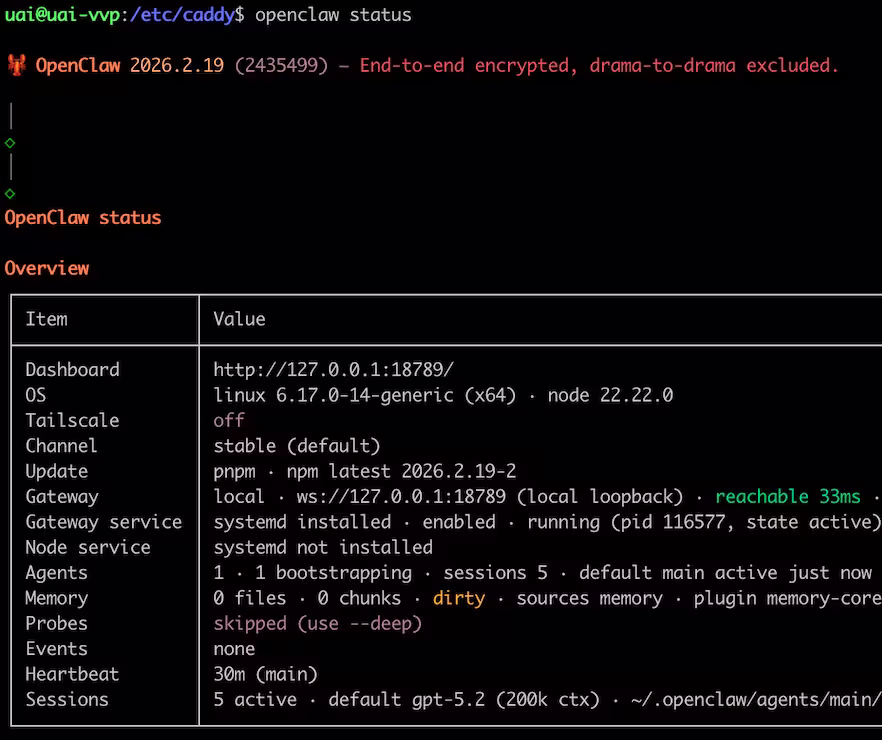This screenshot has width=882, height=740.
Task: Click the ws://127.0.0.1:18789 gateway address
Action: click(x=385, y=497)
